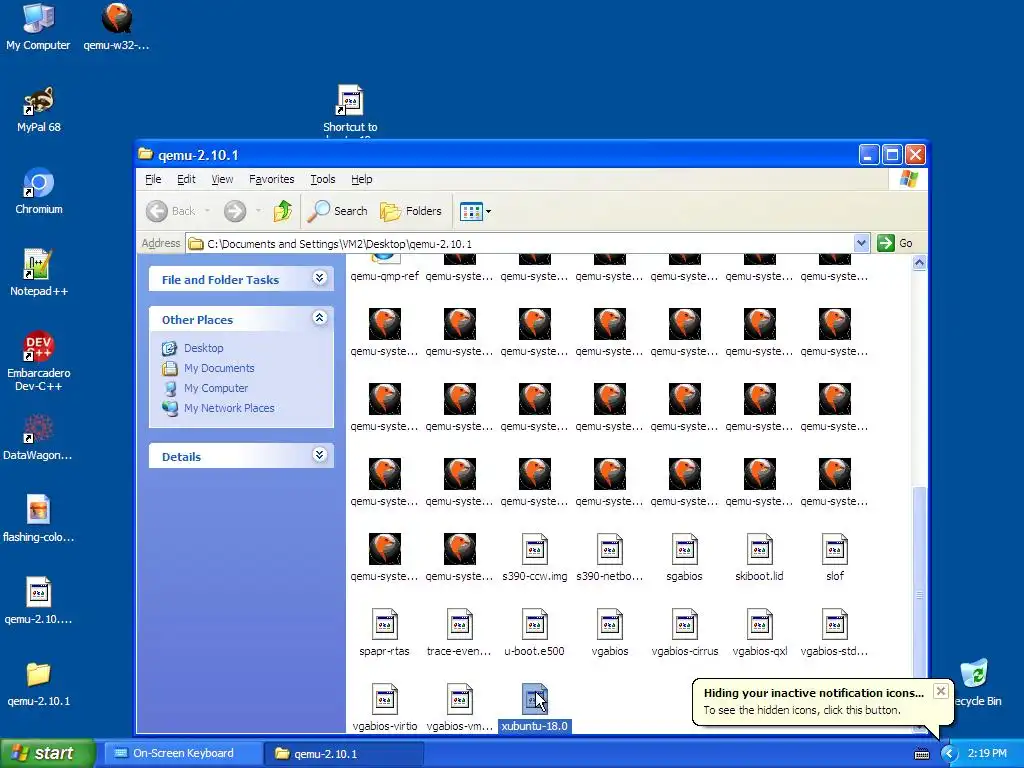Open the Help menu
This screenshot has height=768, width=1024.
tap(361, 179)
